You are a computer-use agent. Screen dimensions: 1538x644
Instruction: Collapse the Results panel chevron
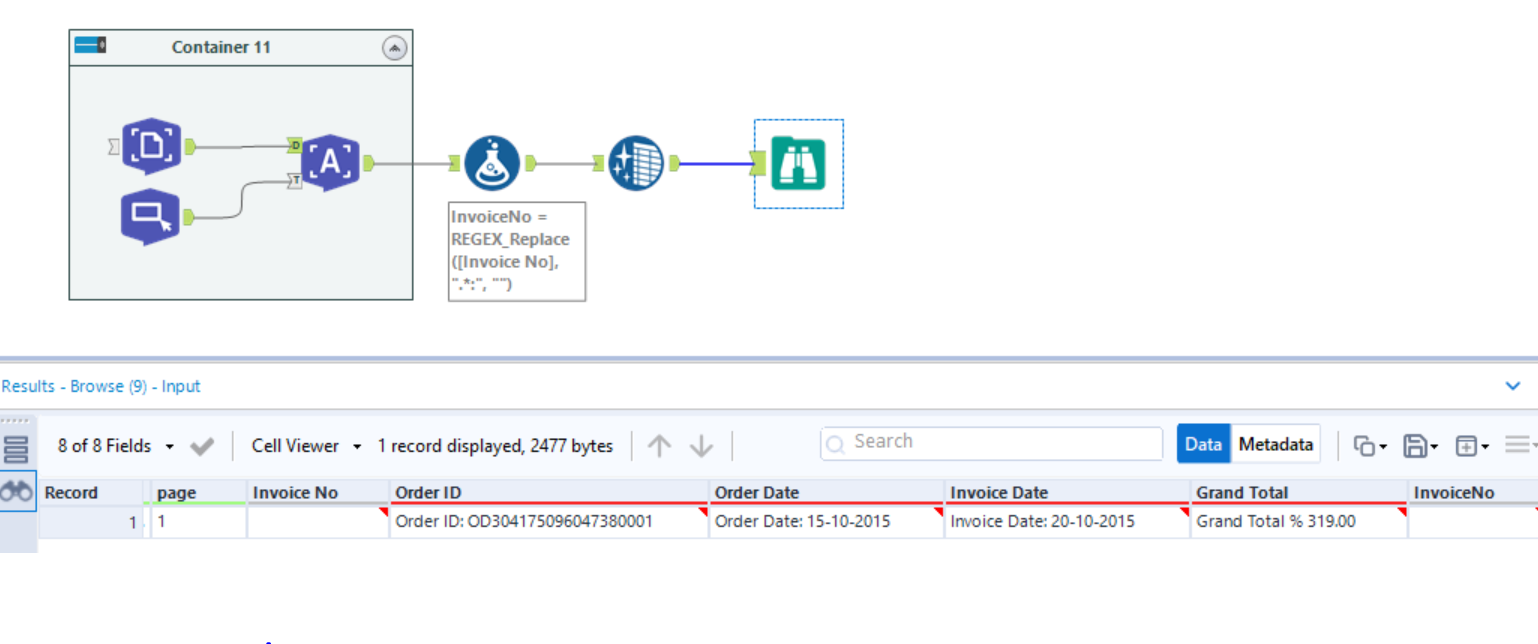[1512, 386]
